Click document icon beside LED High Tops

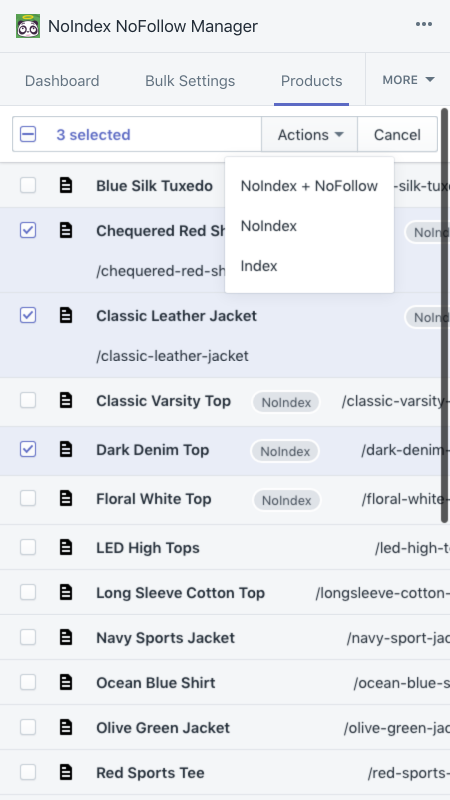coord(66,547)
